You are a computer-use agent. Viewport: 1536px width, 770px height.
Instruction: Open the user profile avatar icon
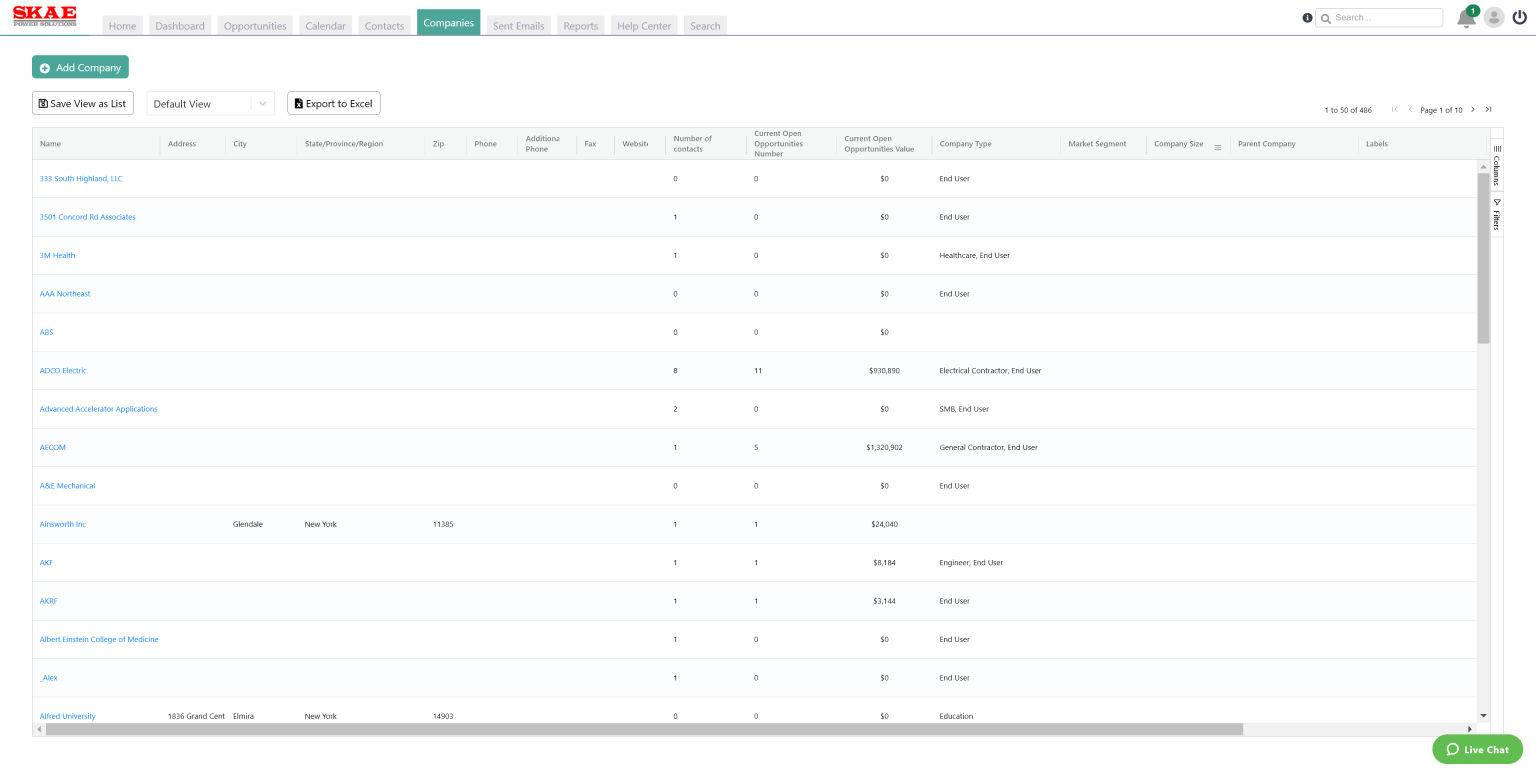[x=1493, y=17]
